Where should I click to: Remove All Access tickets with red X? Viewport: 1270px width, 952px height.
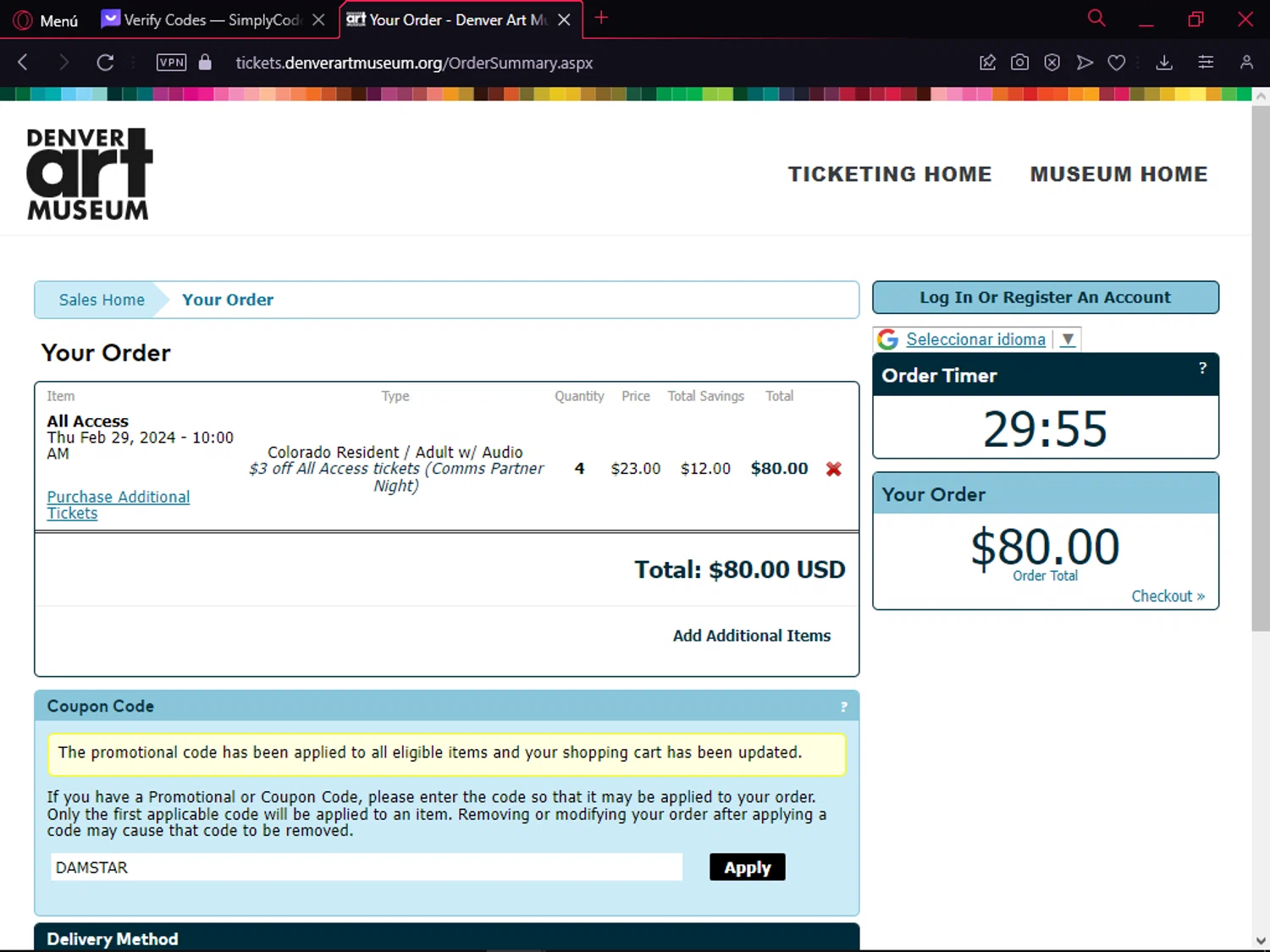834,469
